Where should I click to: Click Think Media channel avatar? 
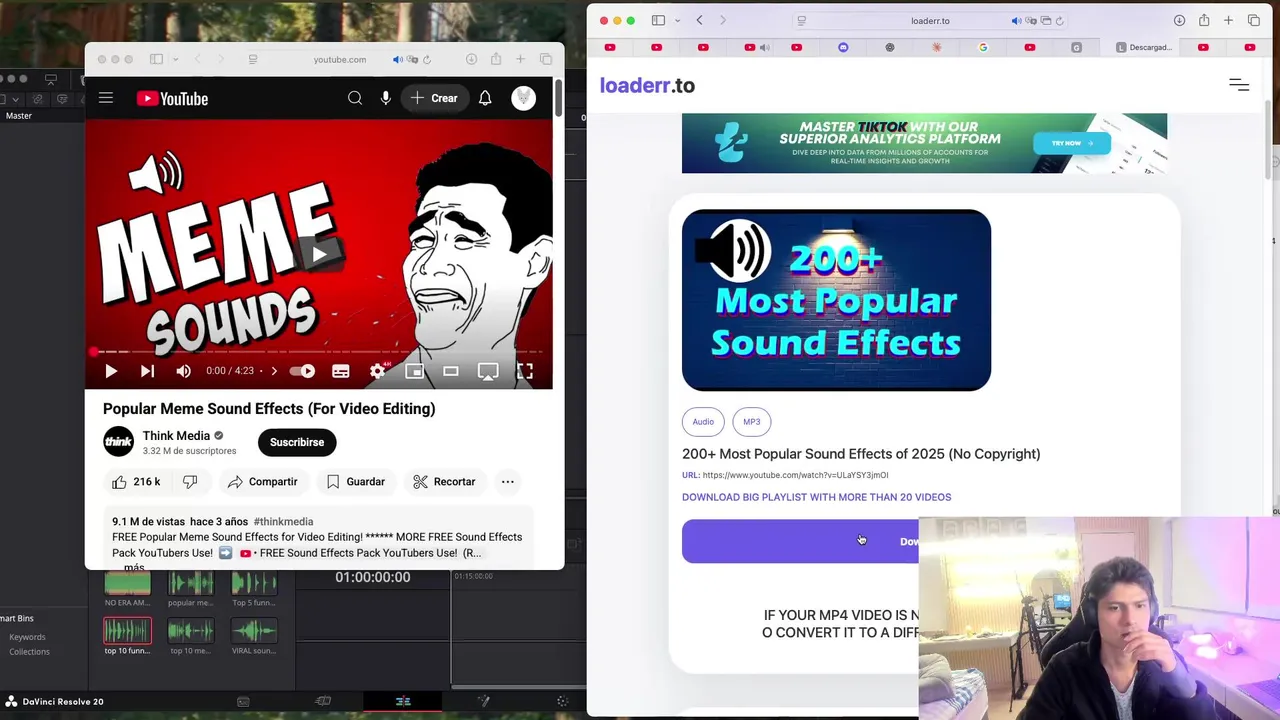coord(118,442)
